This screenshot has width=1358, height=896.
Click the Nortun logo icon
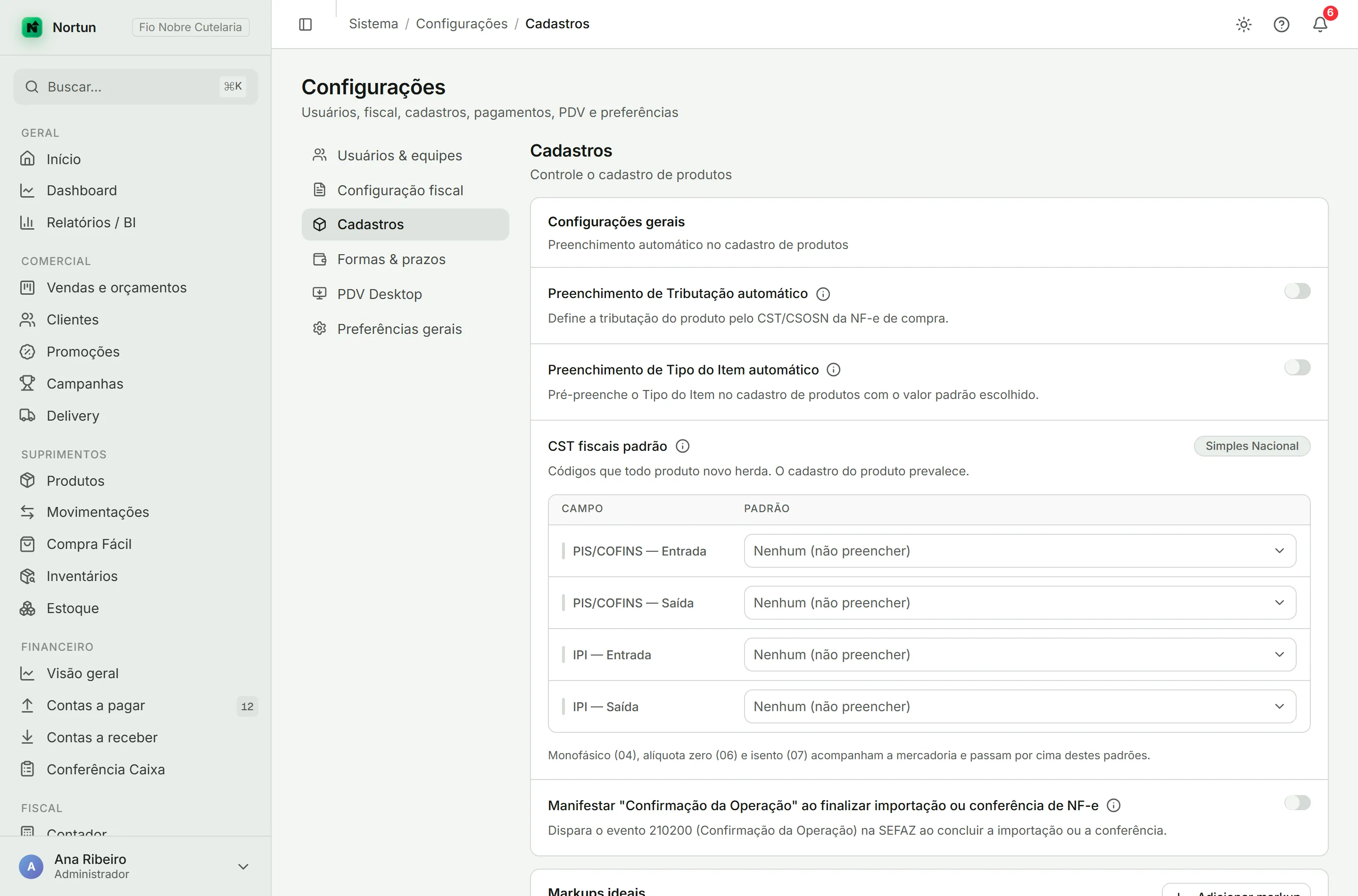[x=32, y=27]
